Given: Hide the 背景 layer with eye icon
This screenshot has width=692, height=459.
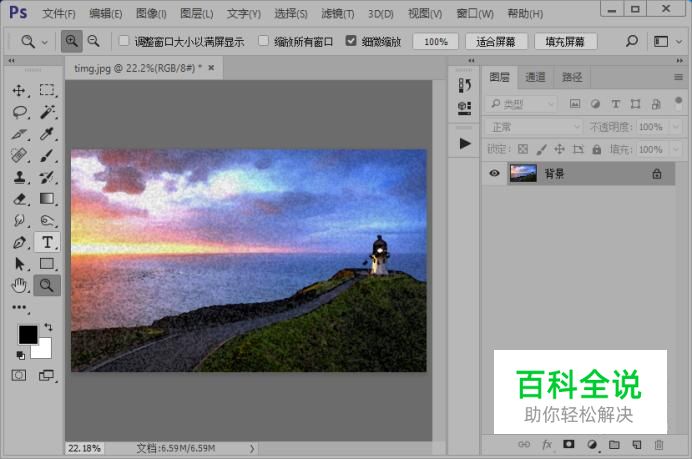Looking at the screenshot, I should coord(494,173).
